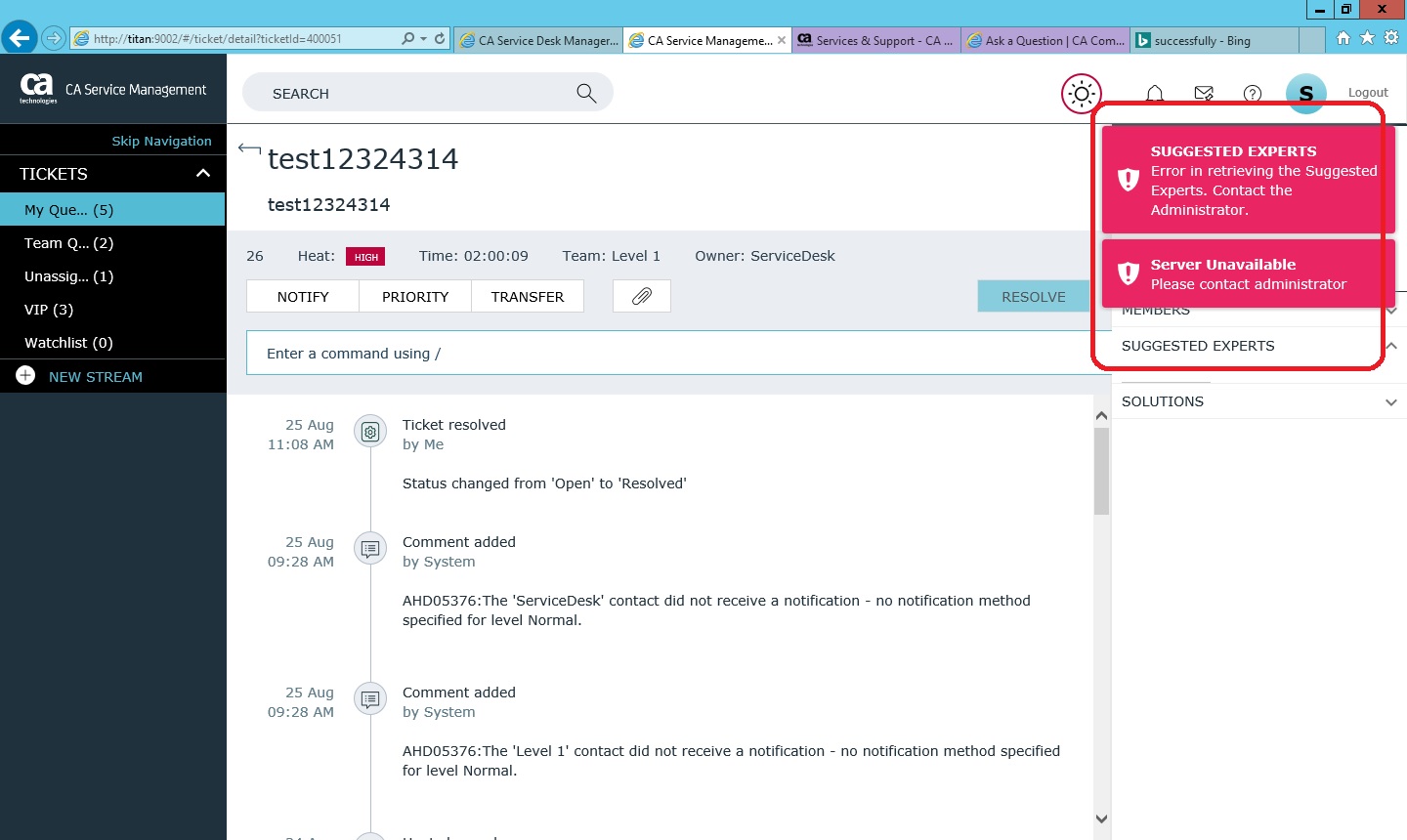Image resolution: width=1407 pixels, height=840 pixels.
Task: Switch to Services & Support - CA tab
Action: (x=874, y=40)
